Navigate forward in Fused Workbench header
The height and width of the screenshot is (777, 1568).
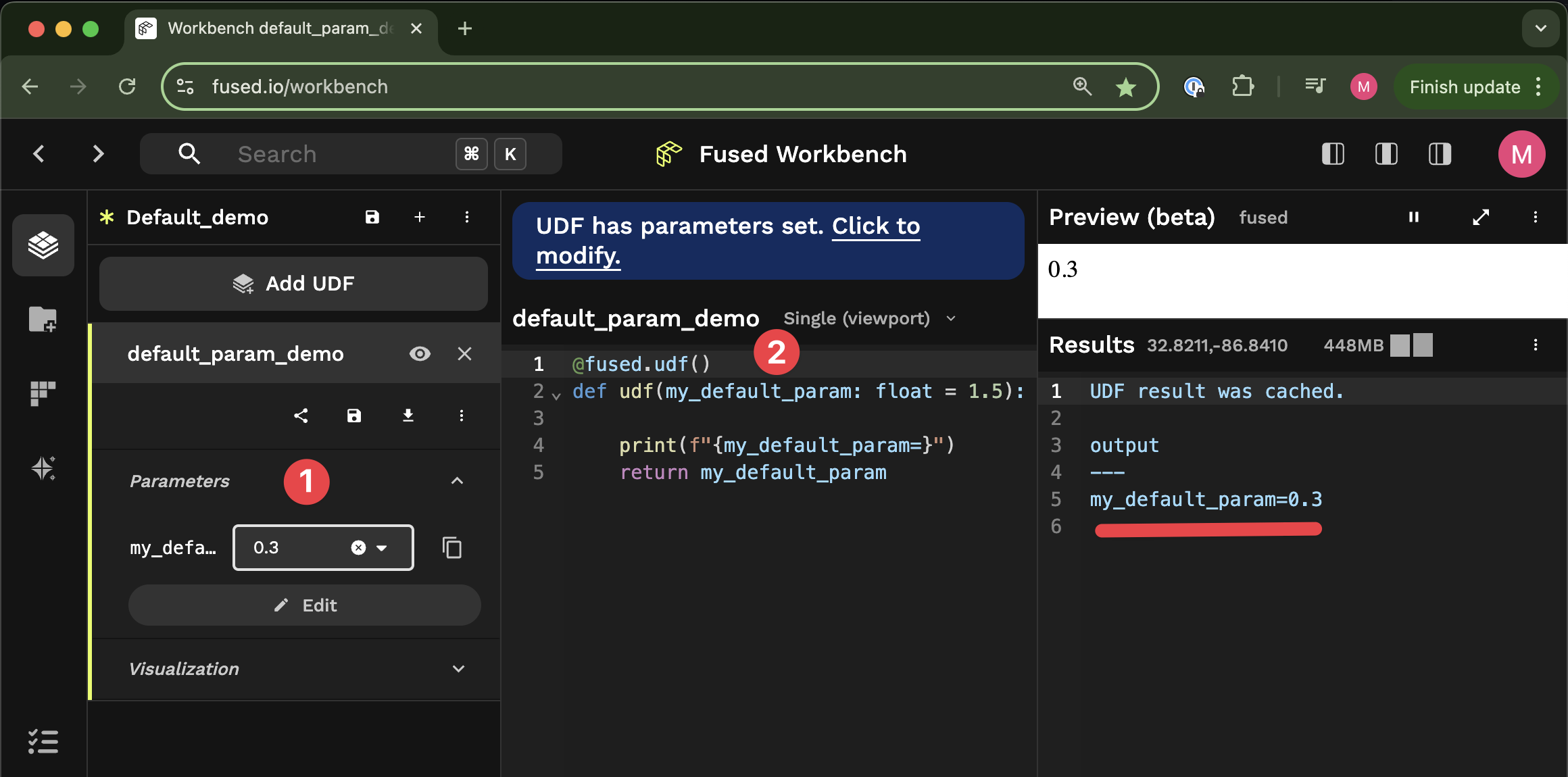(x=98, y=154)
